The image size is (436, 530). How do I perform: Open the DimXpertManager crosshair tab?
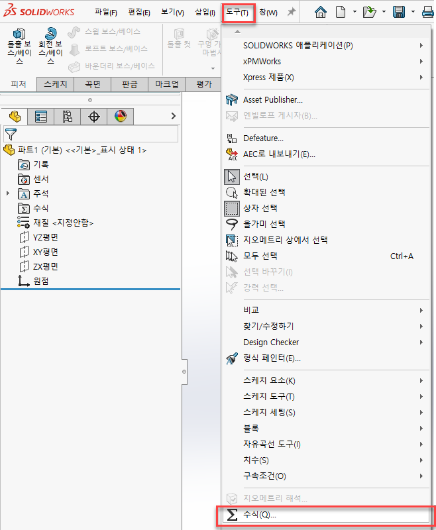pyautogui.click(x=94, y=117)
